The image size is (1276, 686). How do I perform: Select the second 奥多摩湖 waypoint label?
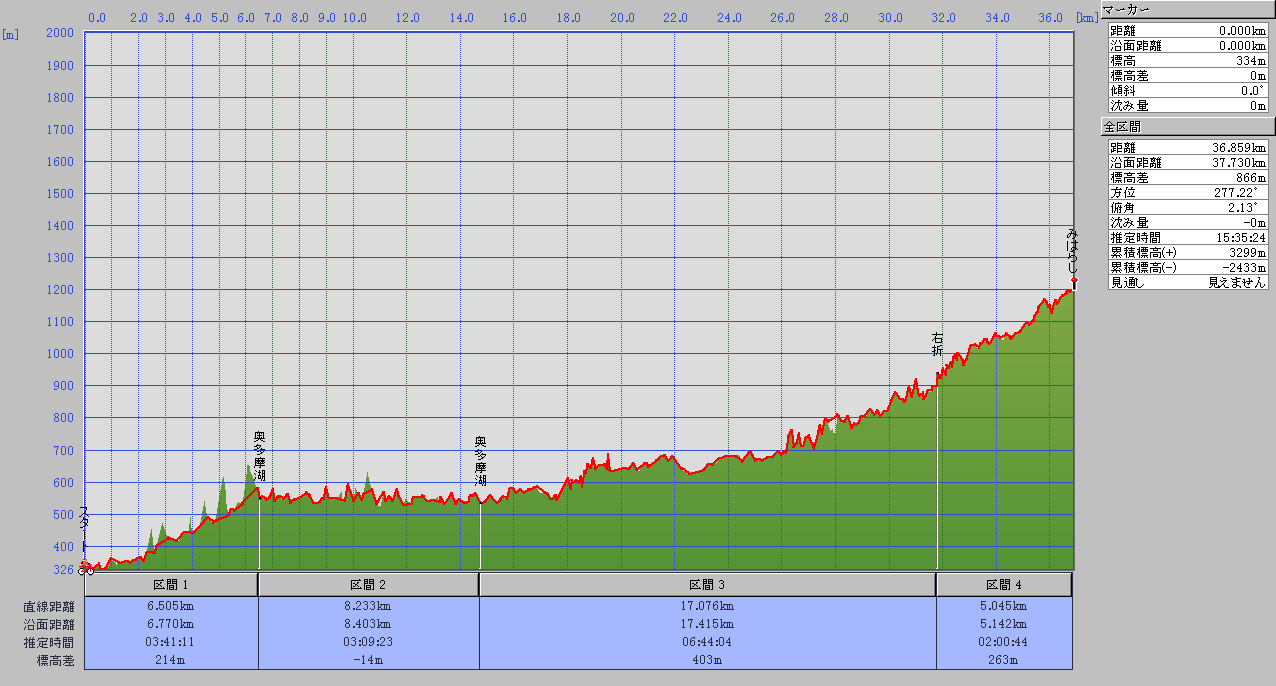coord(480,461)
